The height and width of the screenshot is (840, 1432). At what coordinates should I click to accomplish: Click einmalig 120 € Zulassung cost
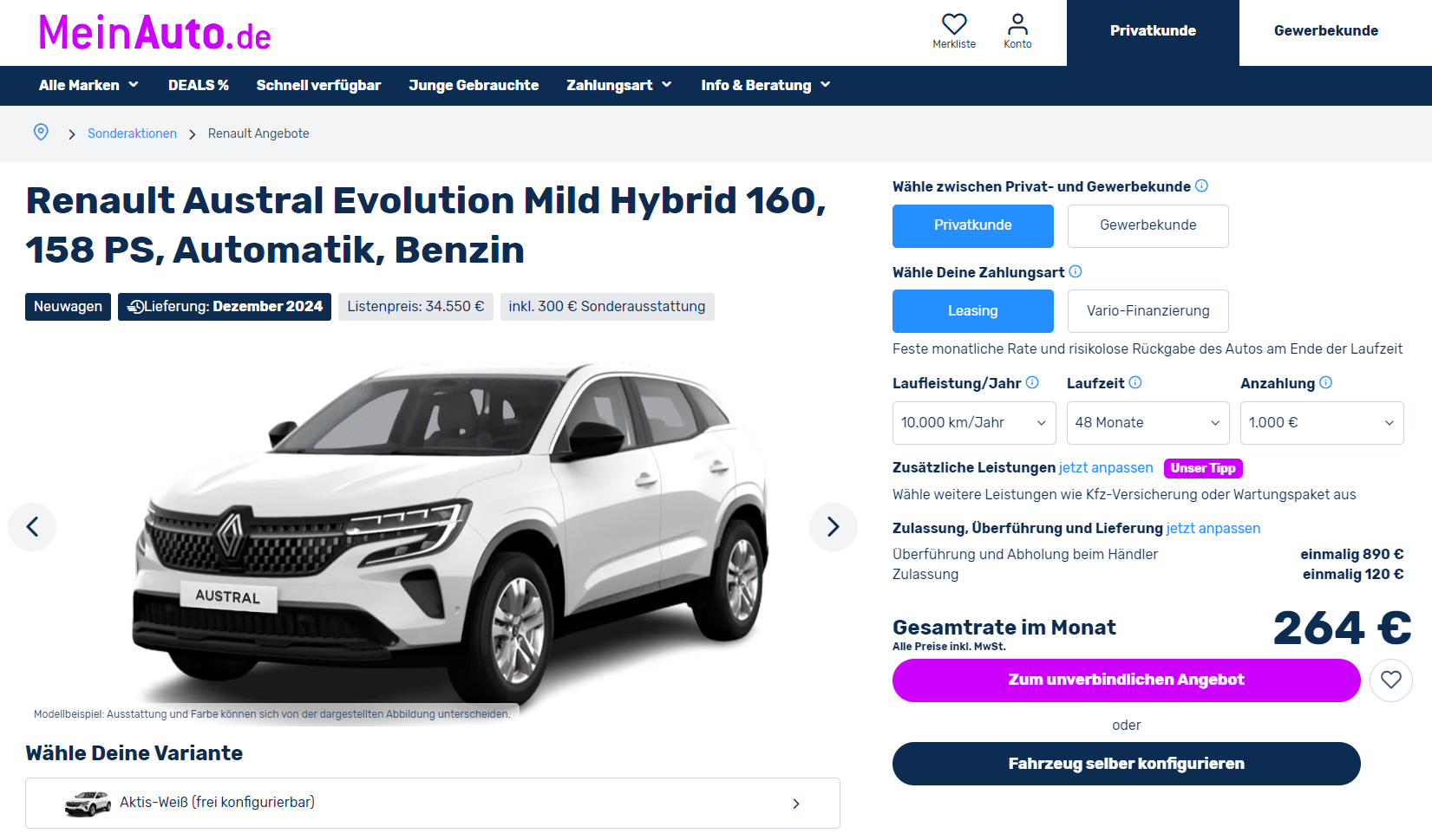[x=1352, y=575]
